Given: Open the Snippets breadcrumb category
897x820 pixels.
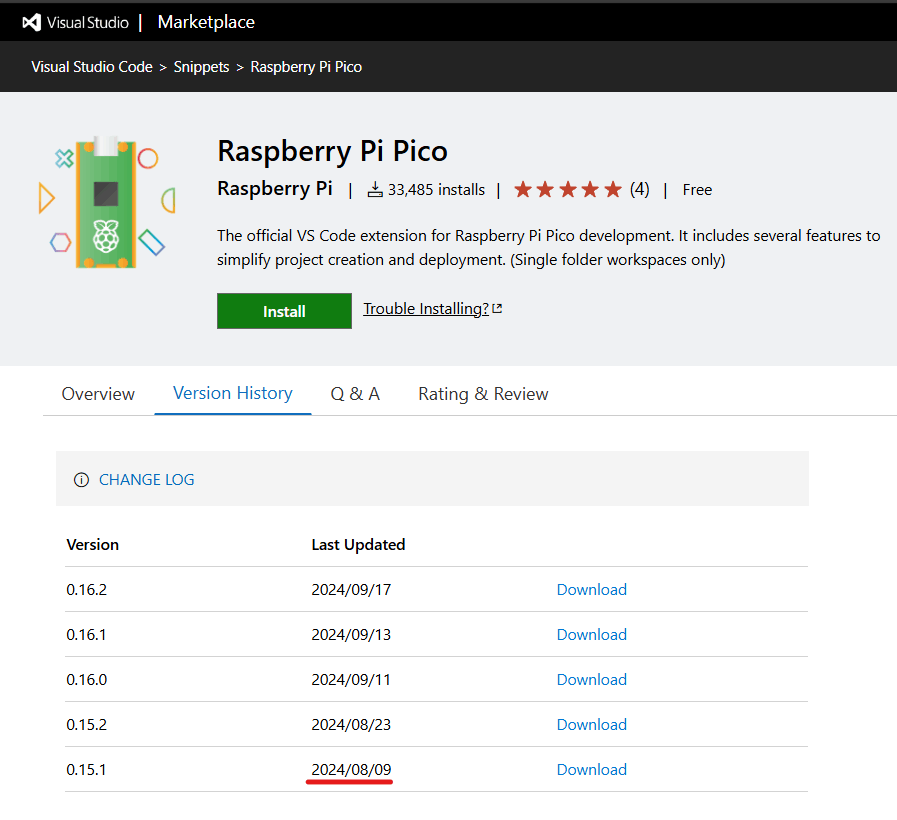Looking at the screenshot, I should tap(201, 67).
